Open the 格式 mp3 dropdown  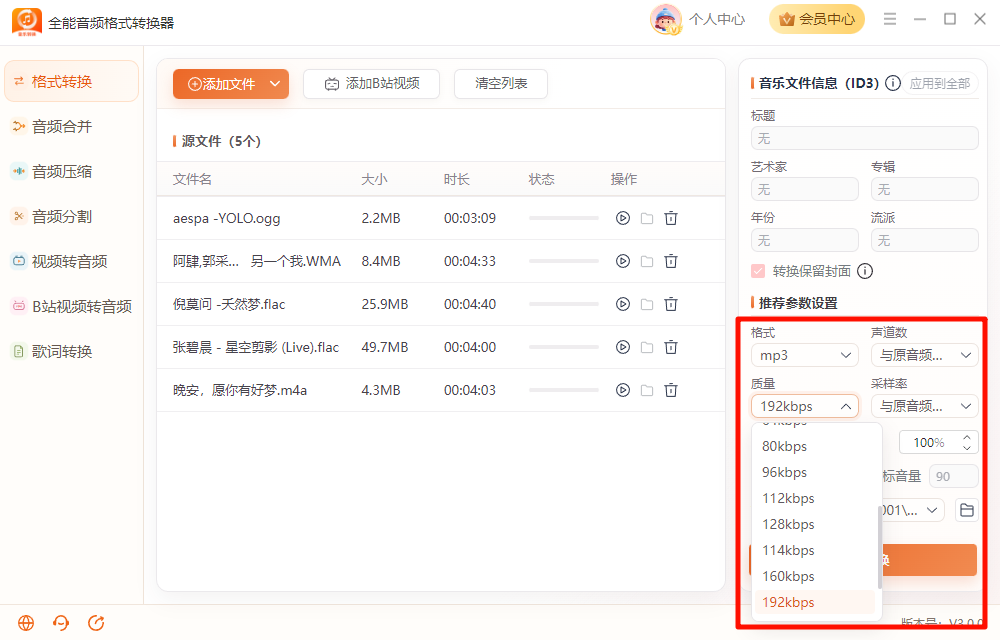point(805,355)
